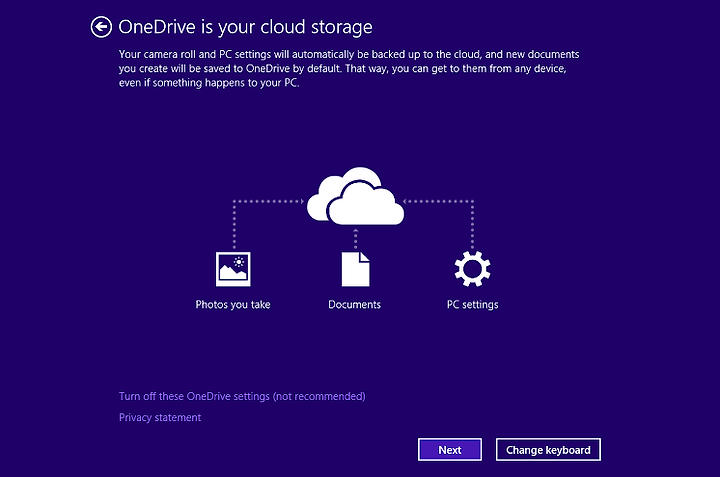Click the photo picture icon

233,269
